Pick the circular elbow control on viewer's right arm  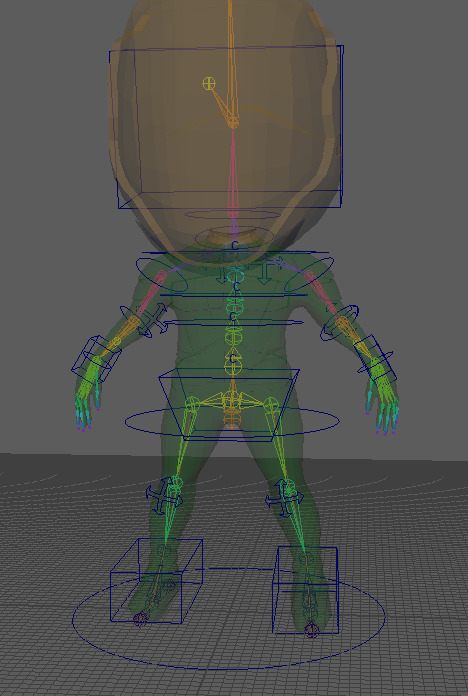click(341, 322)
